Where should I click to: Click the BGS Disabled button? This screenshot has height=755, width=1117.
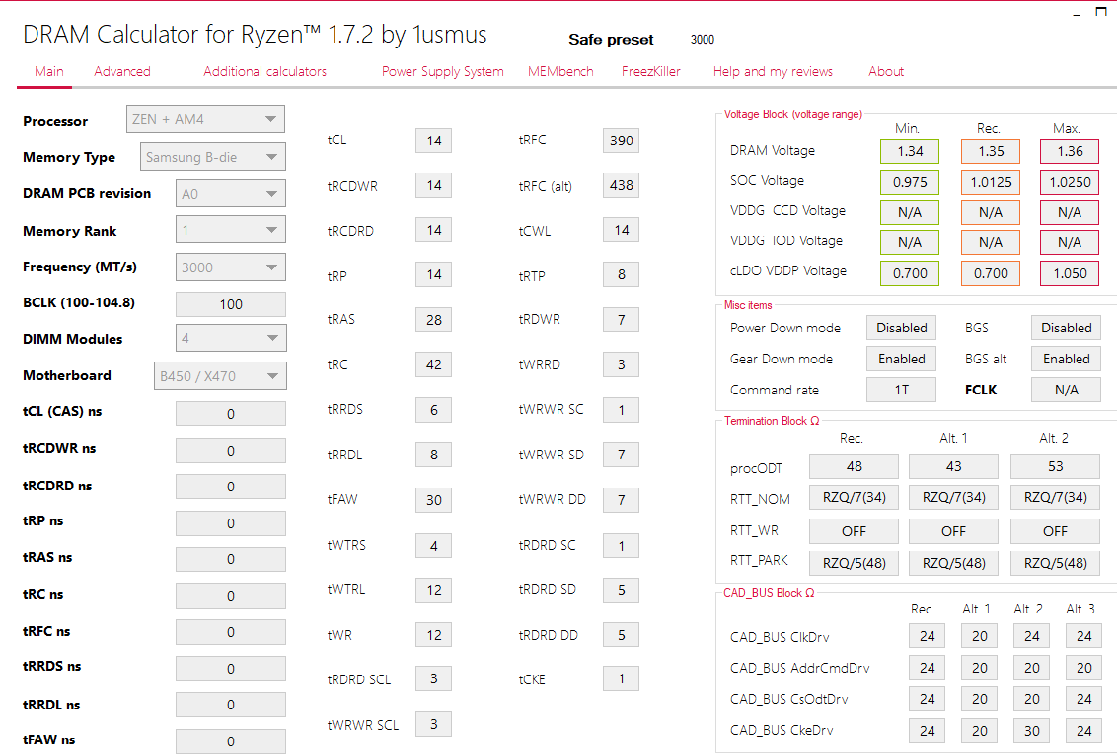(1066, 328)
